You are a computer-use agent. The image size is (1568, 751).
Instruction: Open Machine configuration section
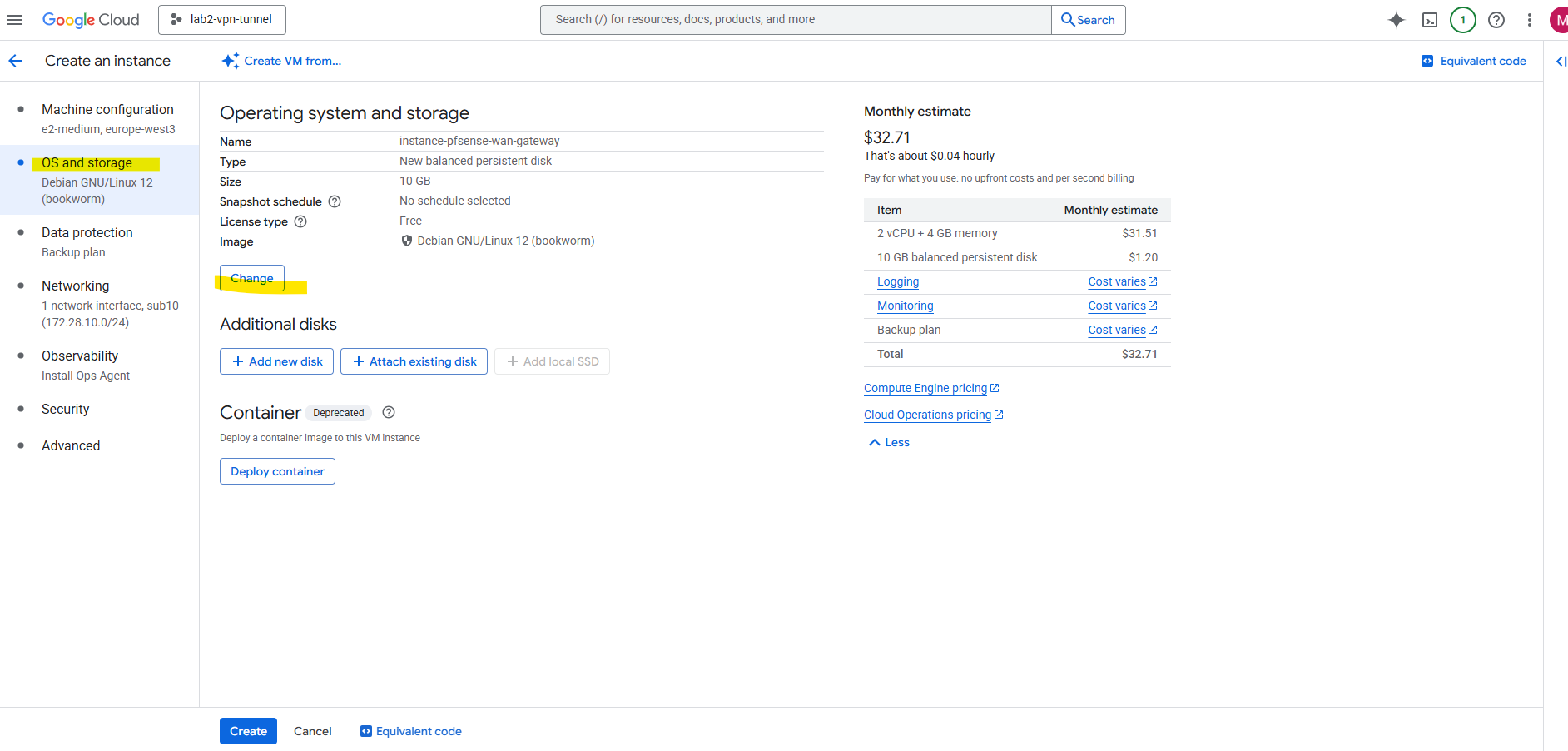pyautogui.click(x=107, y=109)
